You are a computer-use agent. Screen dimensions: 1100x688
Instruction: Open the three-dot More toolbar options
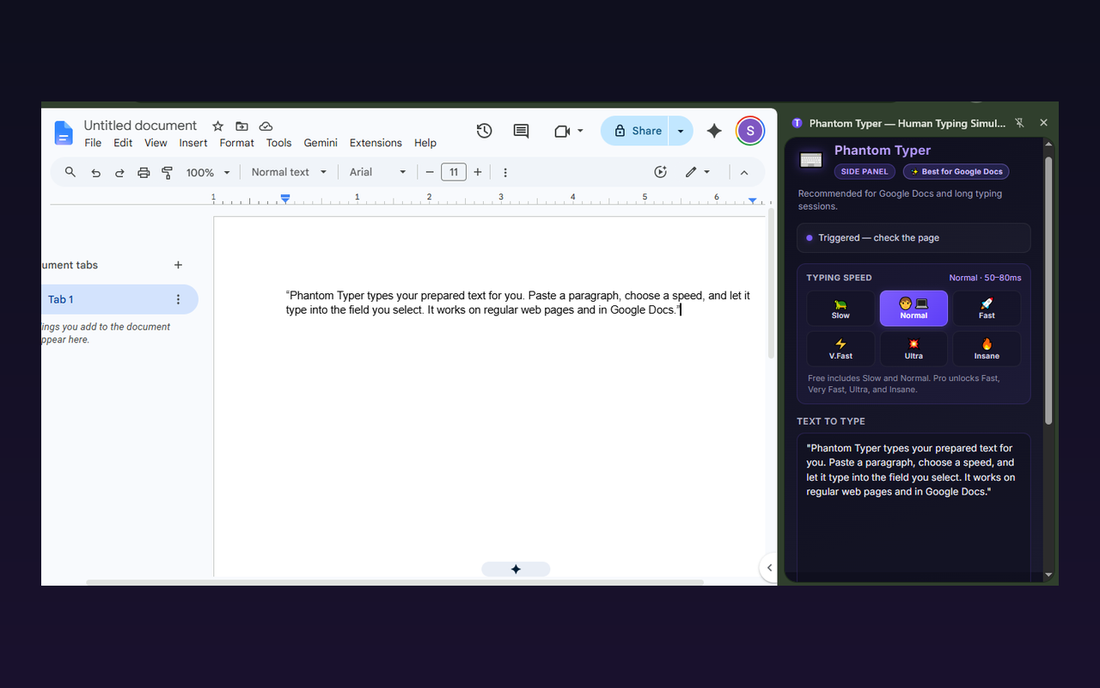[505, 173]
